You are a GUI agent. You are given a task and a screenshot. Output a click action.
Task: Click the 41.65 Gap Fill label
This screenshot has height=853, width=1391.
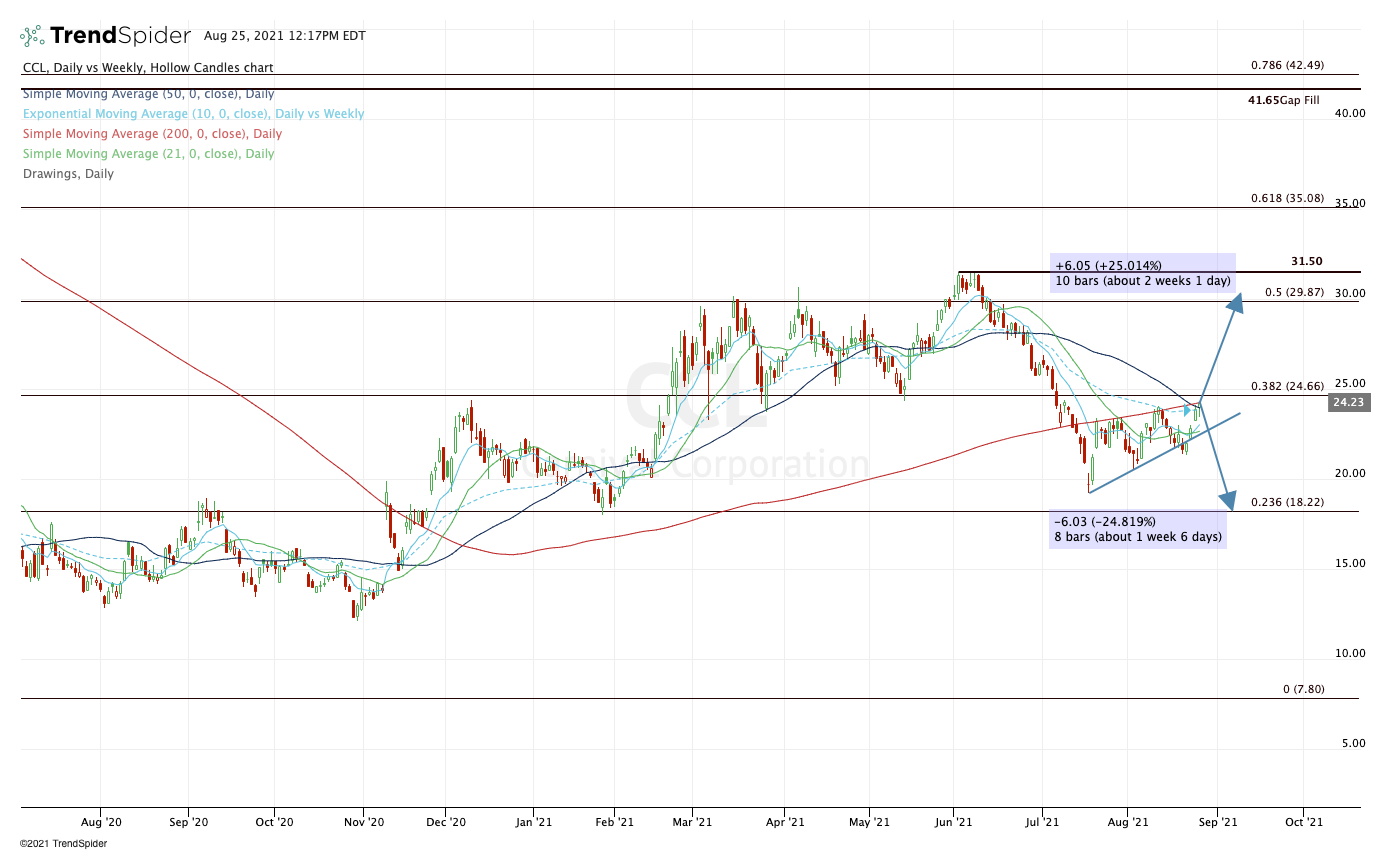click(x=1285, y=100)
